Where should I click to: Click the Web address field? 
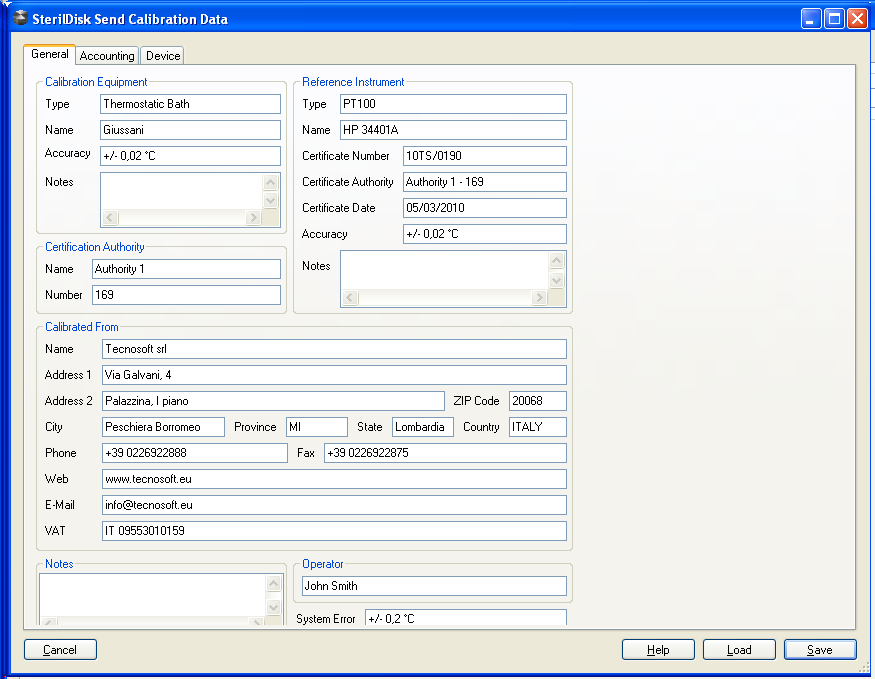(x=334, y=479)
